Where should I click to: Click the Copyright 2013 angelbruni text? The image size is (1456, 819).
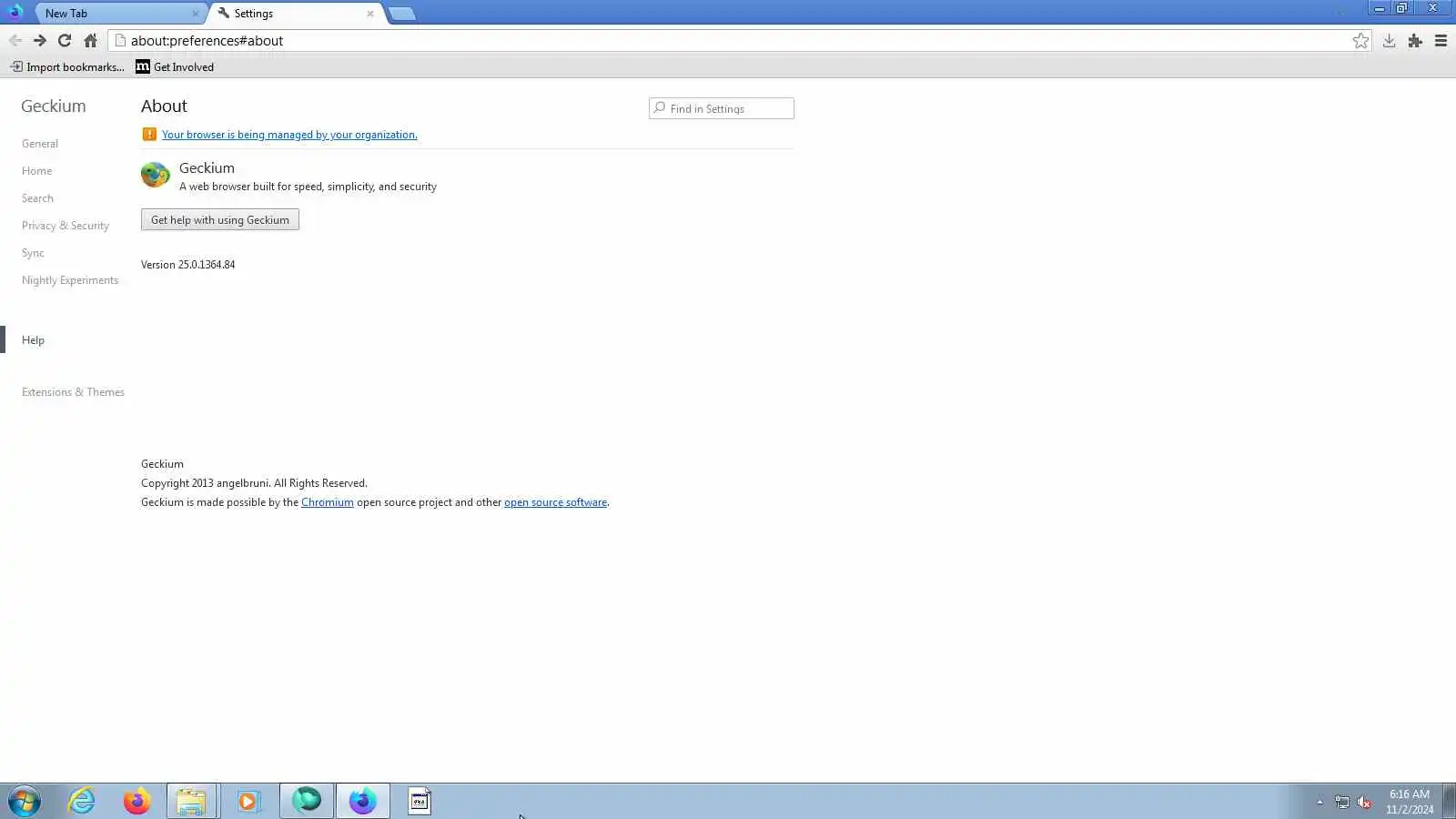[254, 483]
